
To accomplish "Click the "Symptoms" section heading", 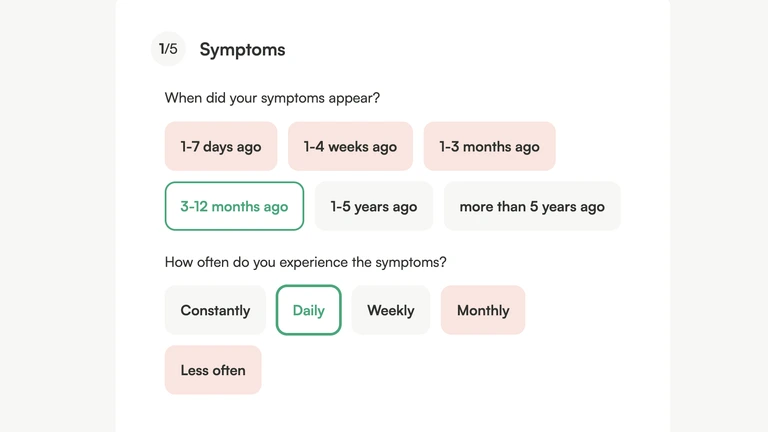I will 242,49.
